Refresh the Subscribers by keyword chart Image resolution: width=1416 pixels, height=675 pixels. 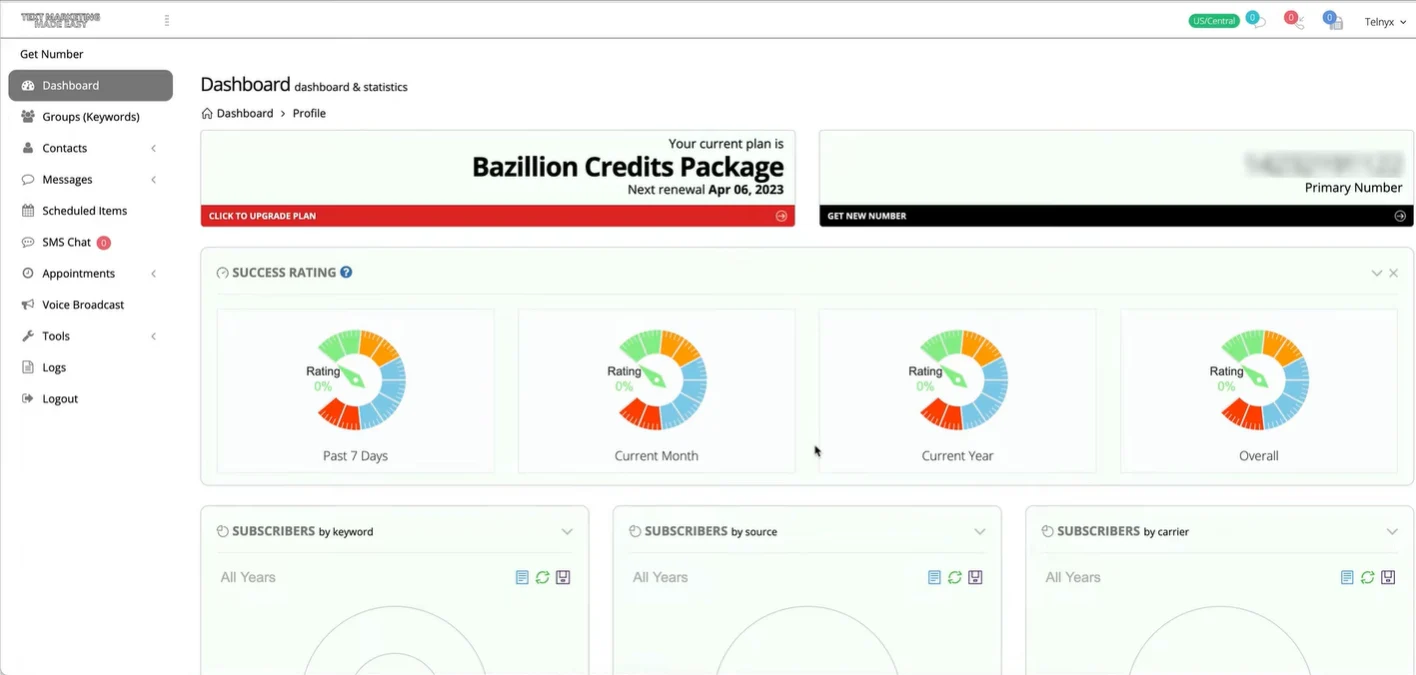pos(542,578)
